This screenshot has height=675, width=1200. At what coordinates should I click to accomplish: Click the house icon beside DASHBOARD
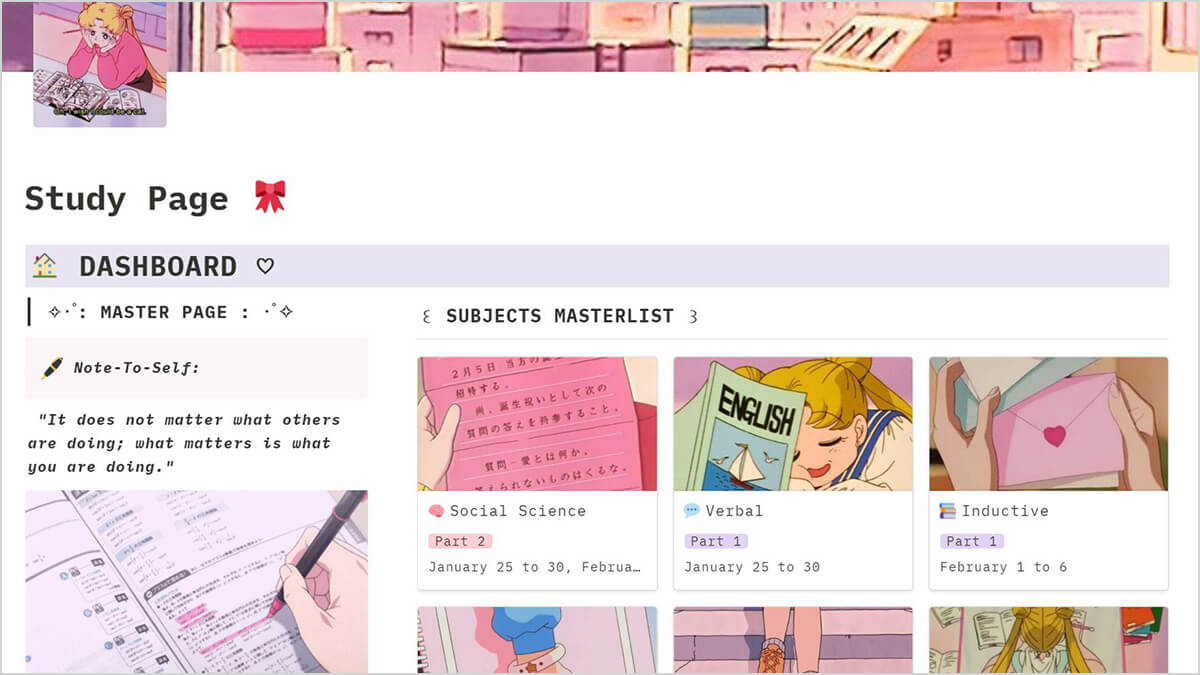coord(44,266)
